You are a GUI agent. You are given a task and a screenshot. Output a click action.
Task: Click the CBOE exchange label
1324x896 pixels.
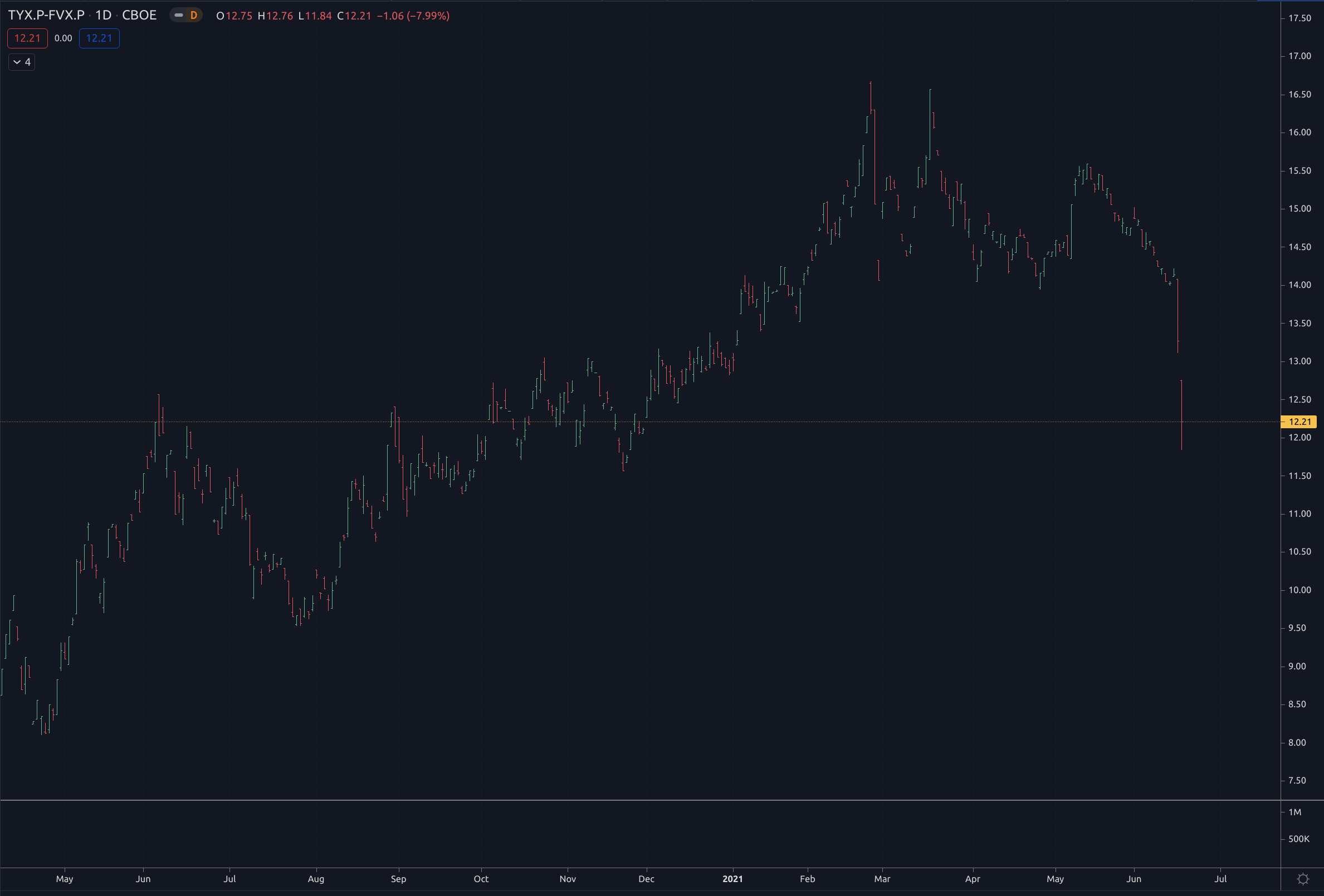point(139,16)
